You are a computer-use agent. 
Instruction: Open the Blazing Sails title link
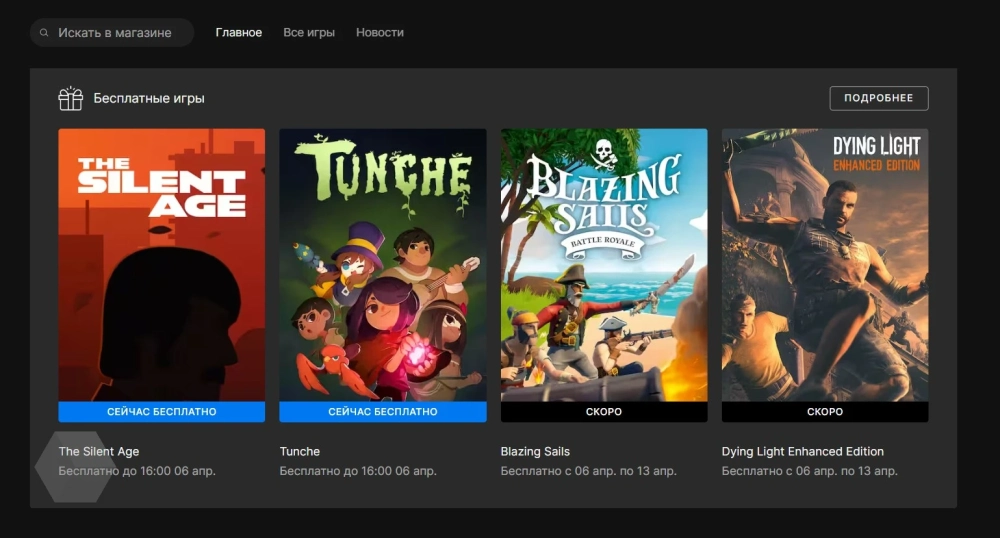point(535,452)
